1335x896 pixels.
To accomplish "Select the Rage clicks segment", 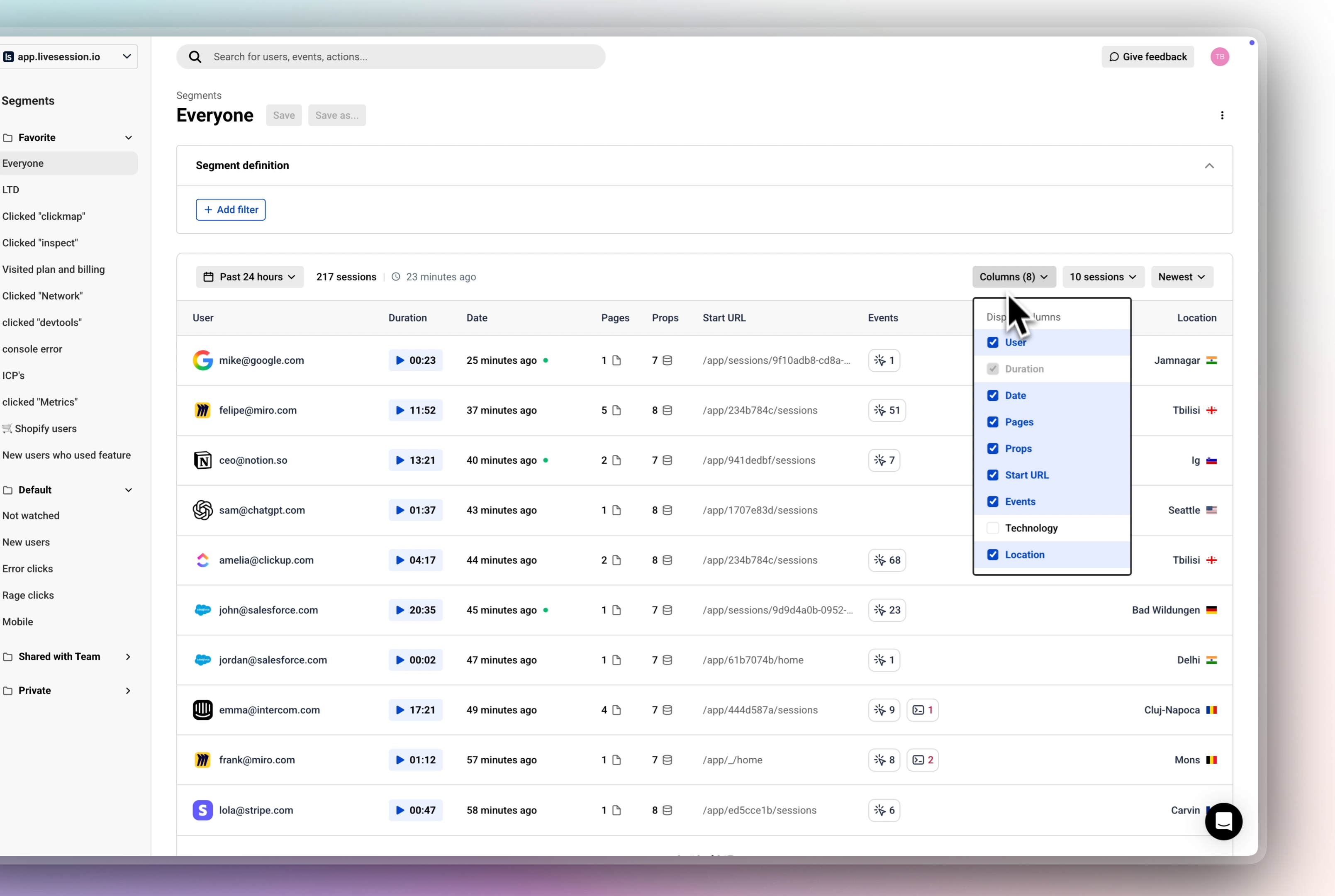I will (x=28, y=595).
